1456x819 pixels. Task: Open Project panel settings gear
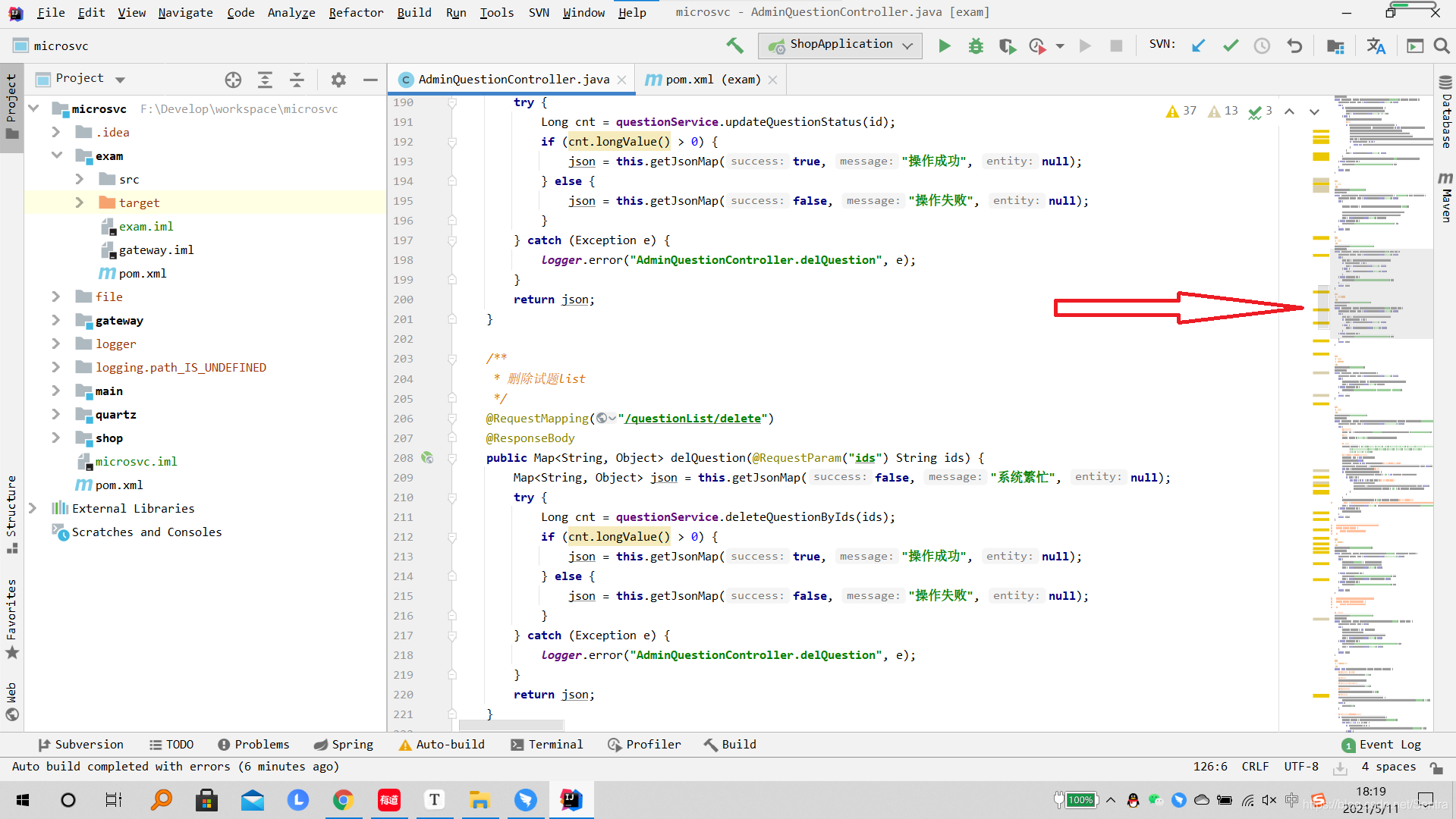click(338, 79)
